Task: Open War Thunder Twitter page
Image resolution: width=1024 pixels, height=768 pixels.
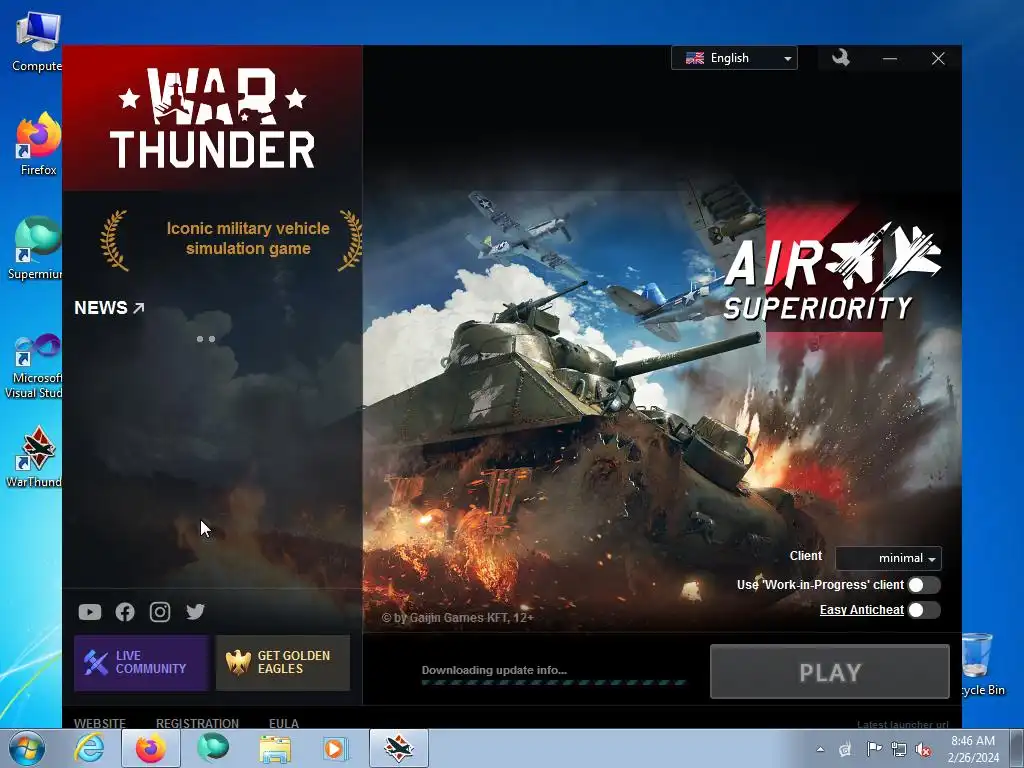Action: (195, 612)
